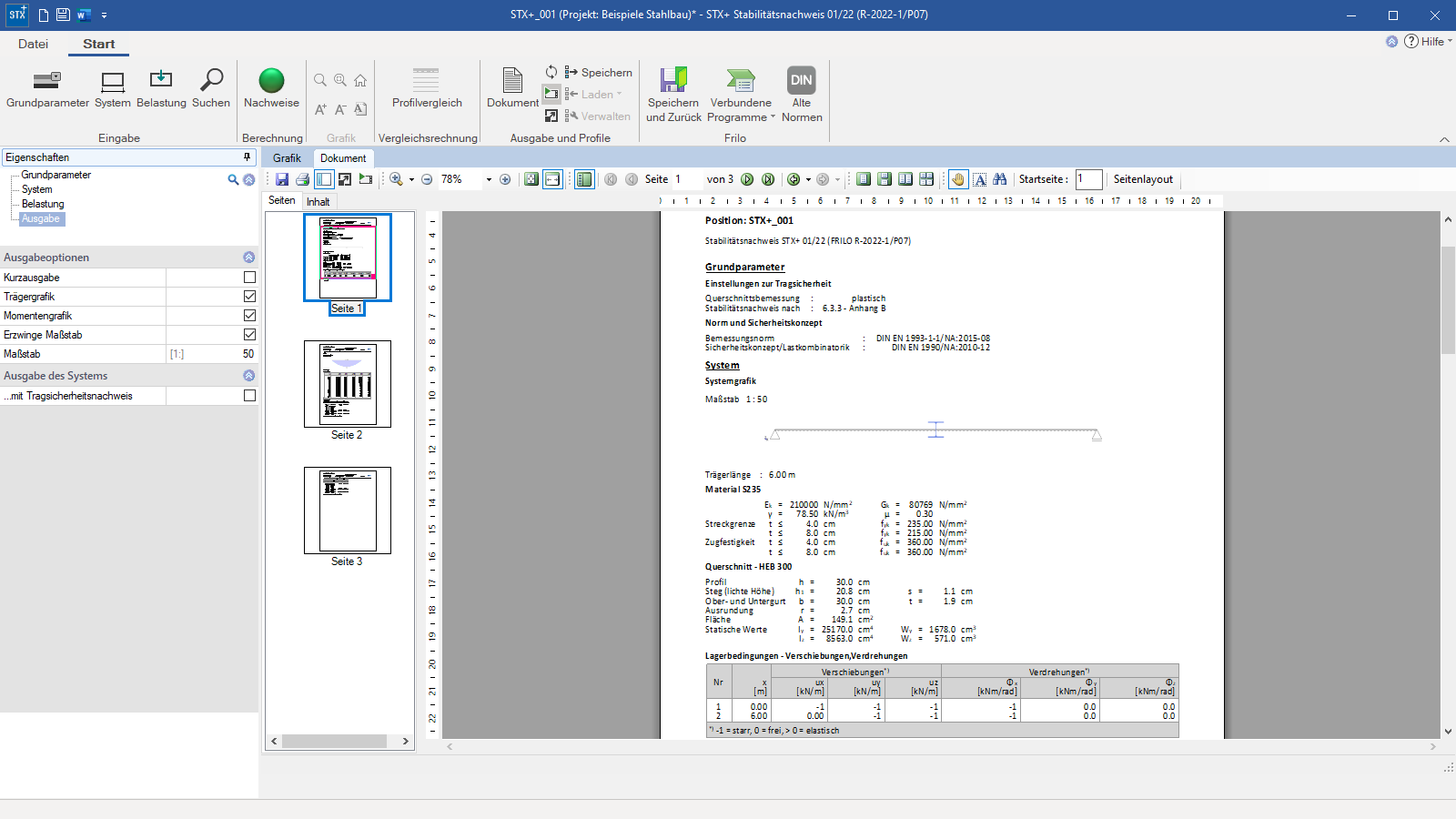This screenshot has height=819, width=1456.
Task: Open find with binoculars icon
Action: coord(1000,179)
